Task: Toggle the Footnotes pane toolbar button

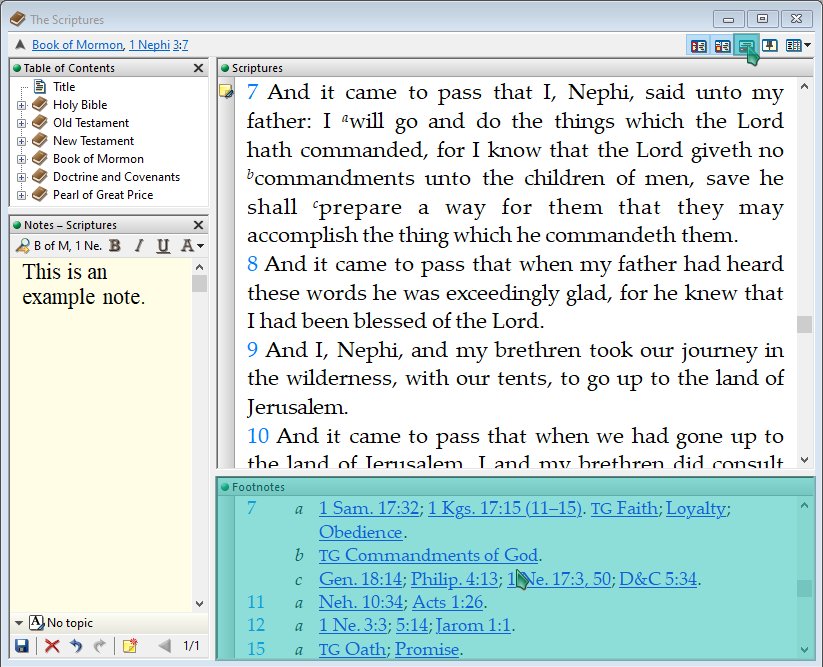Action: [x=746, y=46]
